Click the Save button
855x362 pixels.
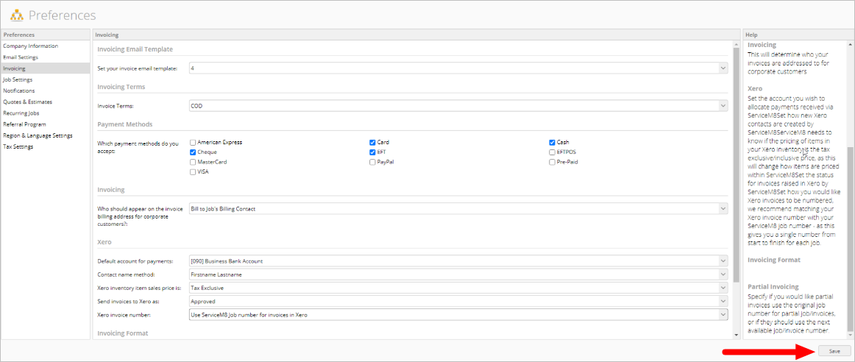834,351
